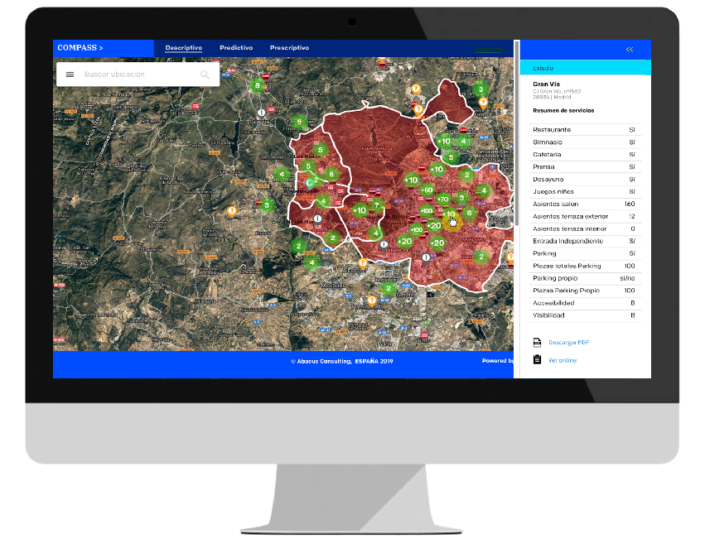Click the Descargar PDF link
This screenshot has width=705, height=558.
568,343
